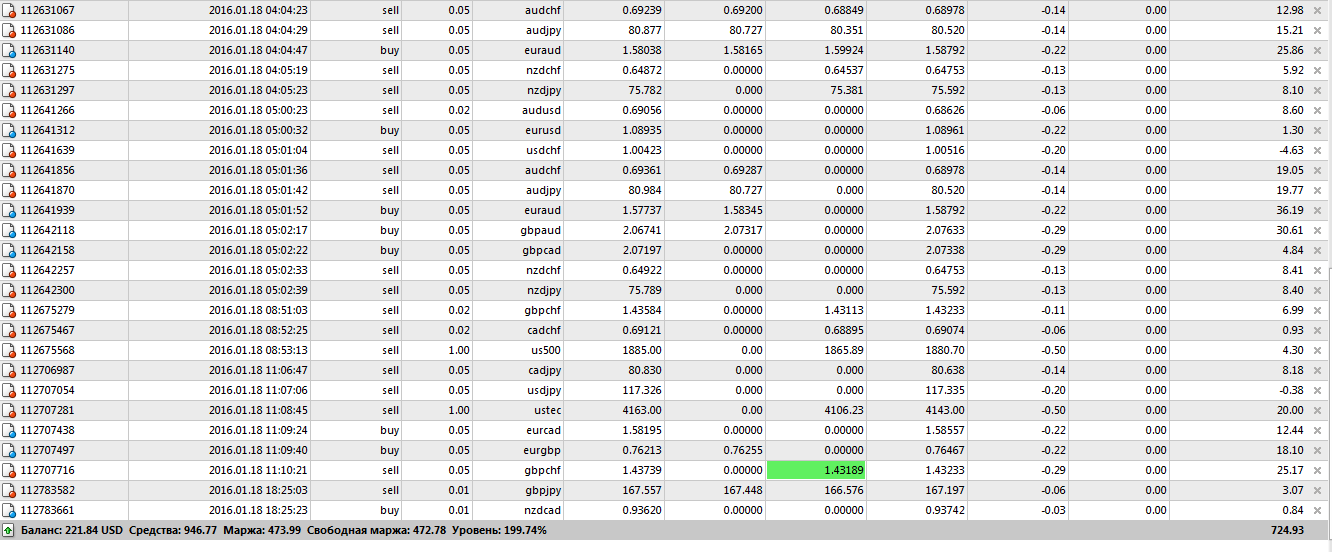Click lot size 1.00 in the ustec row
Screen dimensions: 1332x552
[459, 410]
